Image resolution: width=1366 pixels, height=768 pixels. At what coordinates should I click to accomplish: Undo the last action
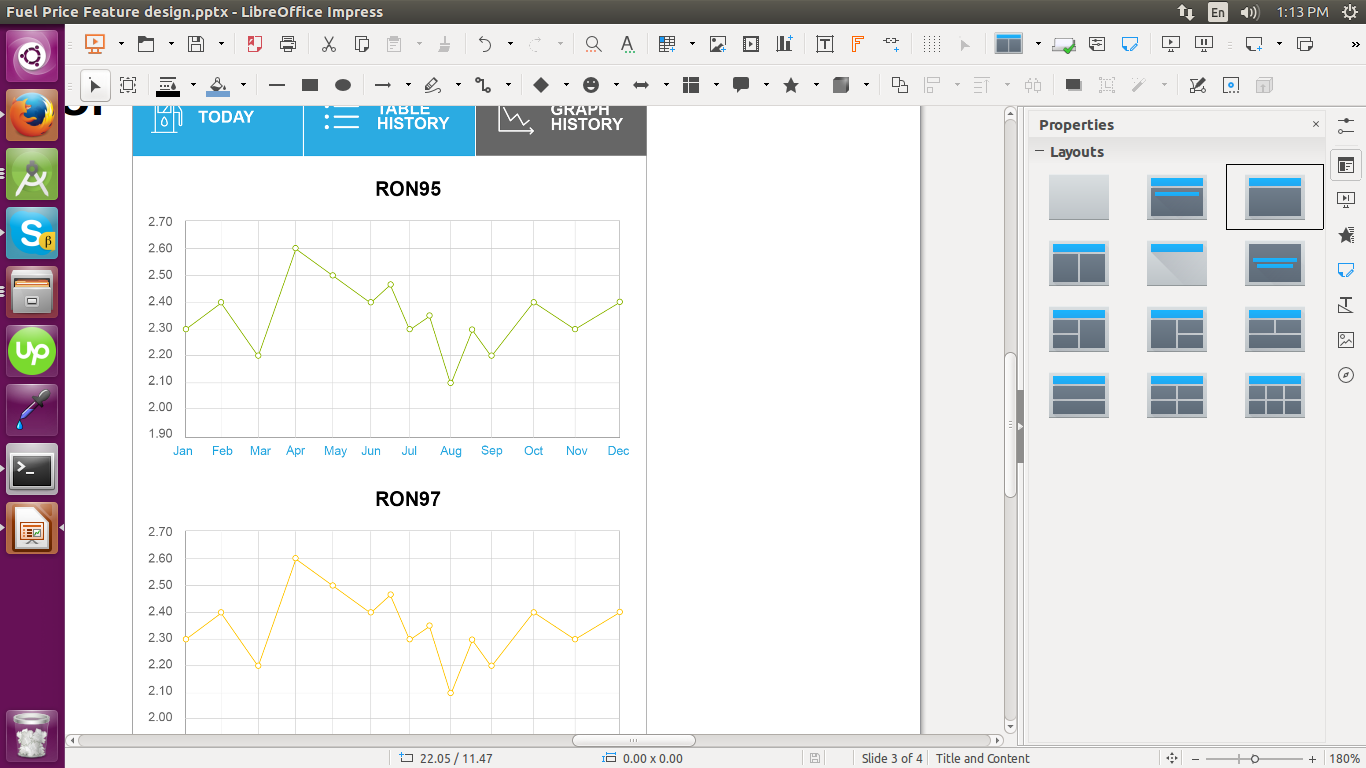[485, 44]
